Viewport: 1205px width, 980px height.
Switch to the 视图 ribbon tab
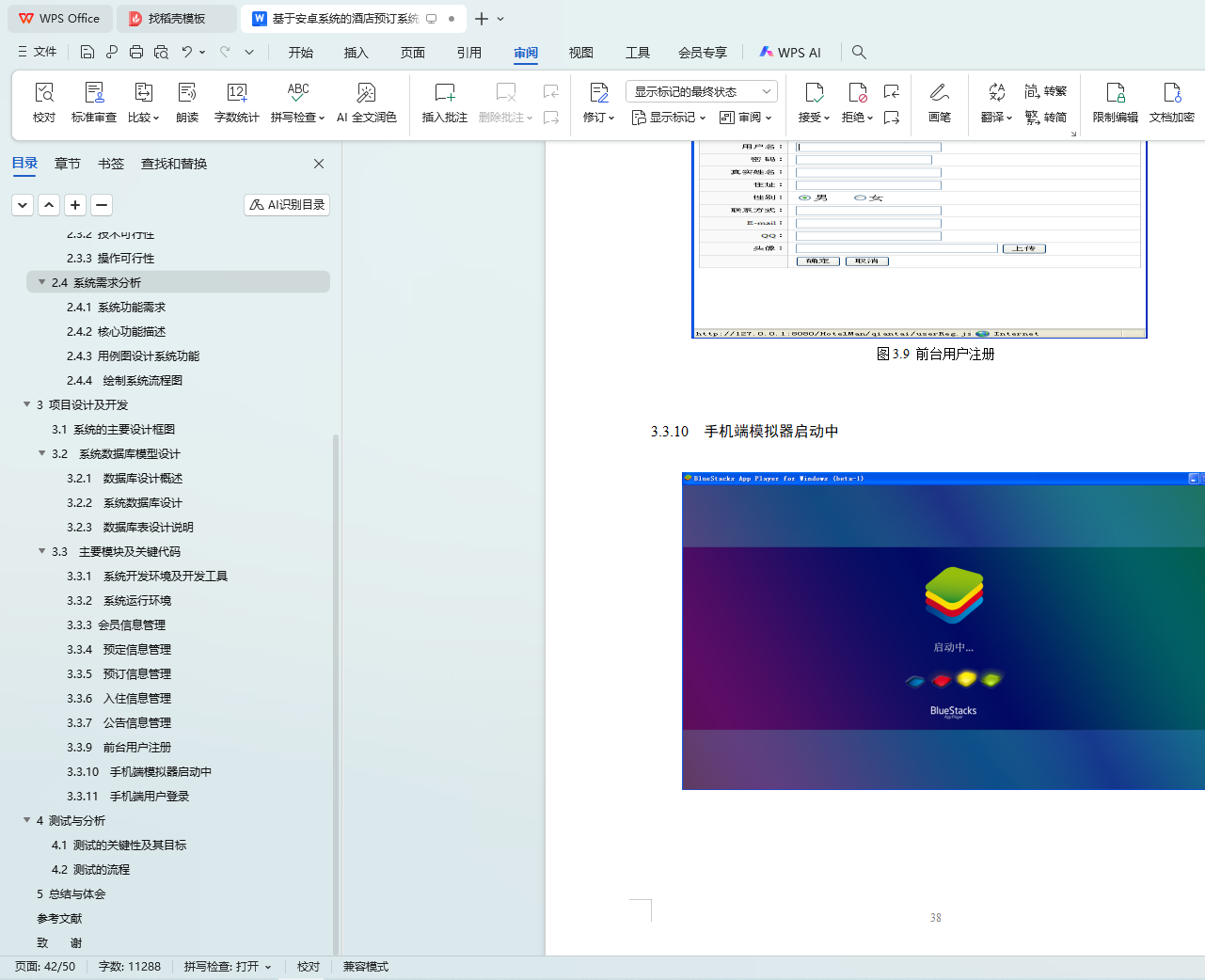click(581, 53)
